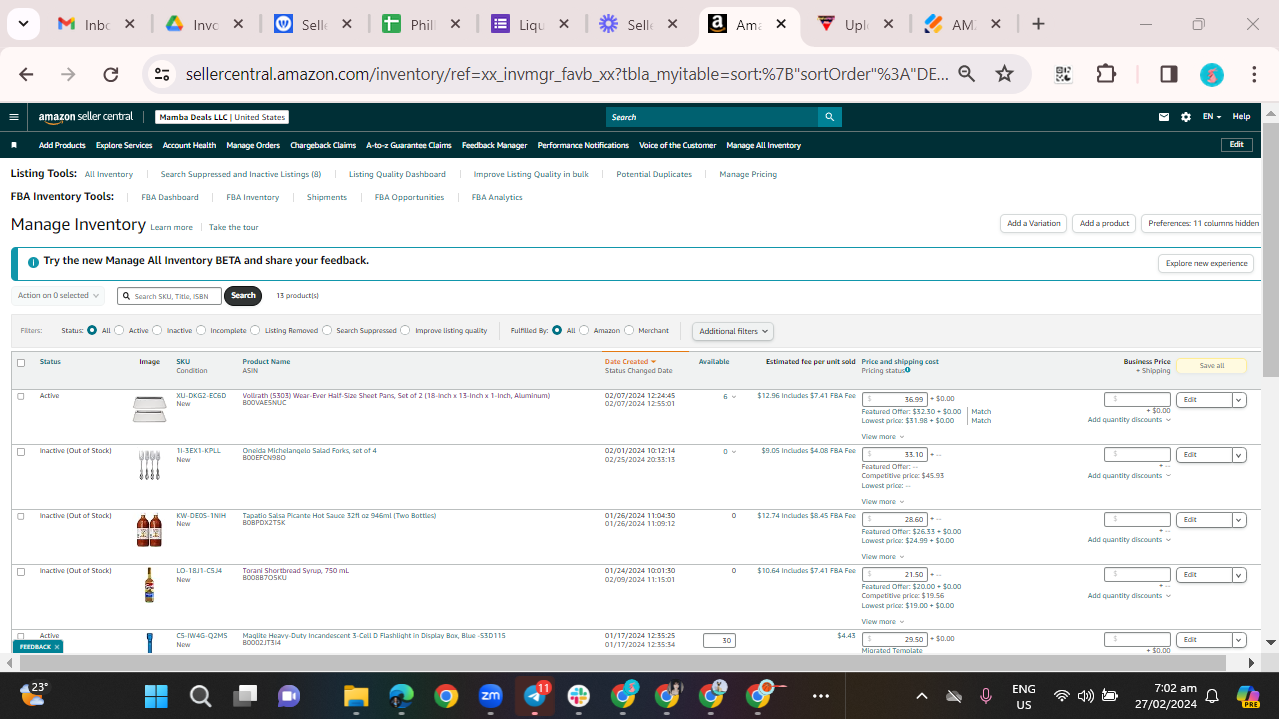Viewport: 1279px width, 719px height.
Task: Click the Add a product button
Action: (x=1104, y=224)
